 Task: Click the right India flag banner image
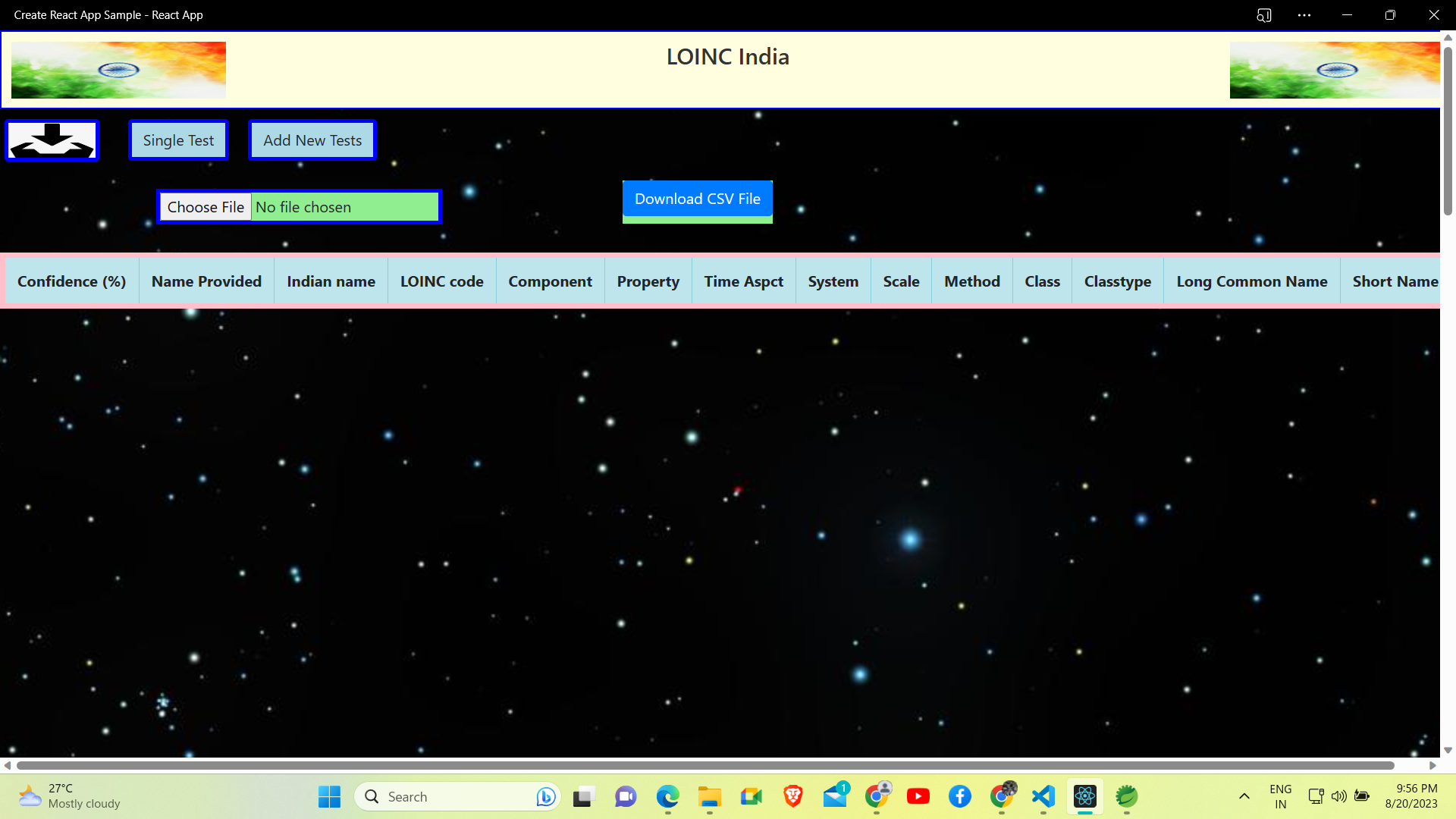[1334, 70]
